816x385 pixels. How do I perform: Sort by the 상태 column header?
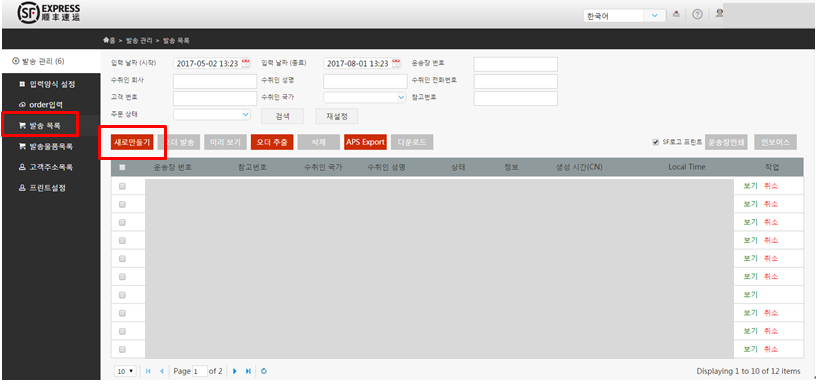[458, 168]
